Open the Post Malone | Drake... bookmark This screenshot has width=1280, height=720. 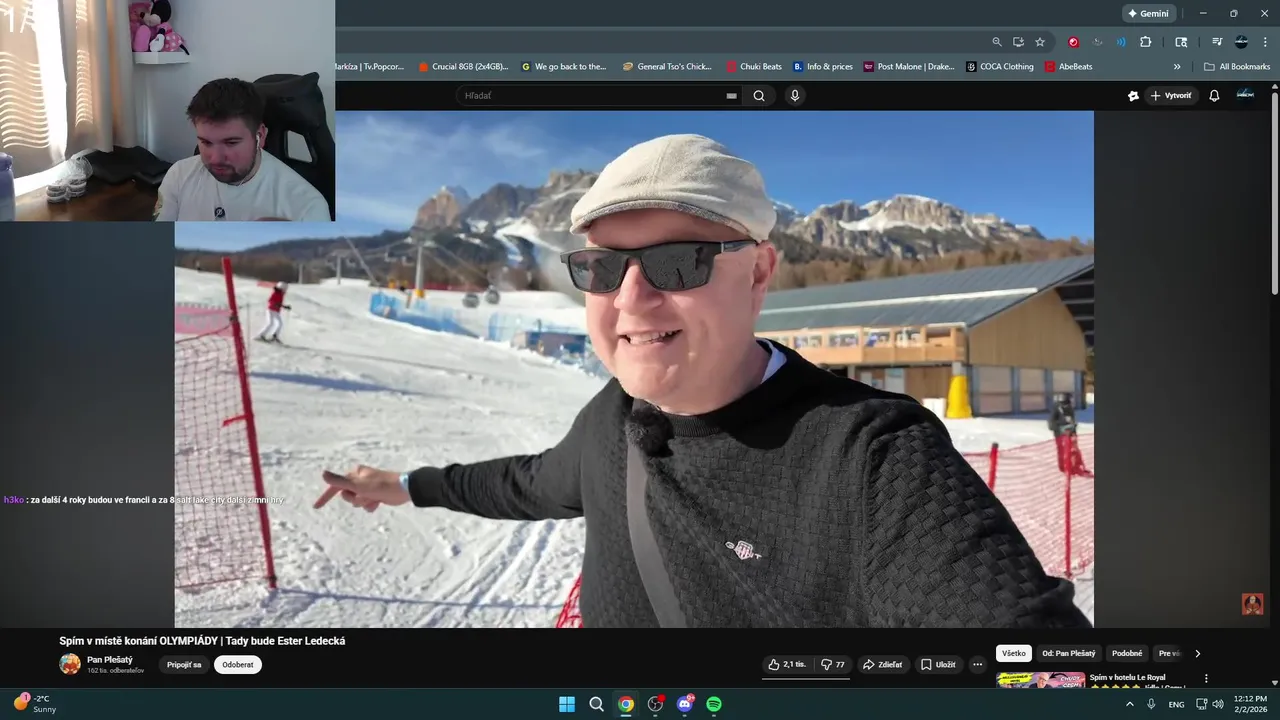pos(909,67)
